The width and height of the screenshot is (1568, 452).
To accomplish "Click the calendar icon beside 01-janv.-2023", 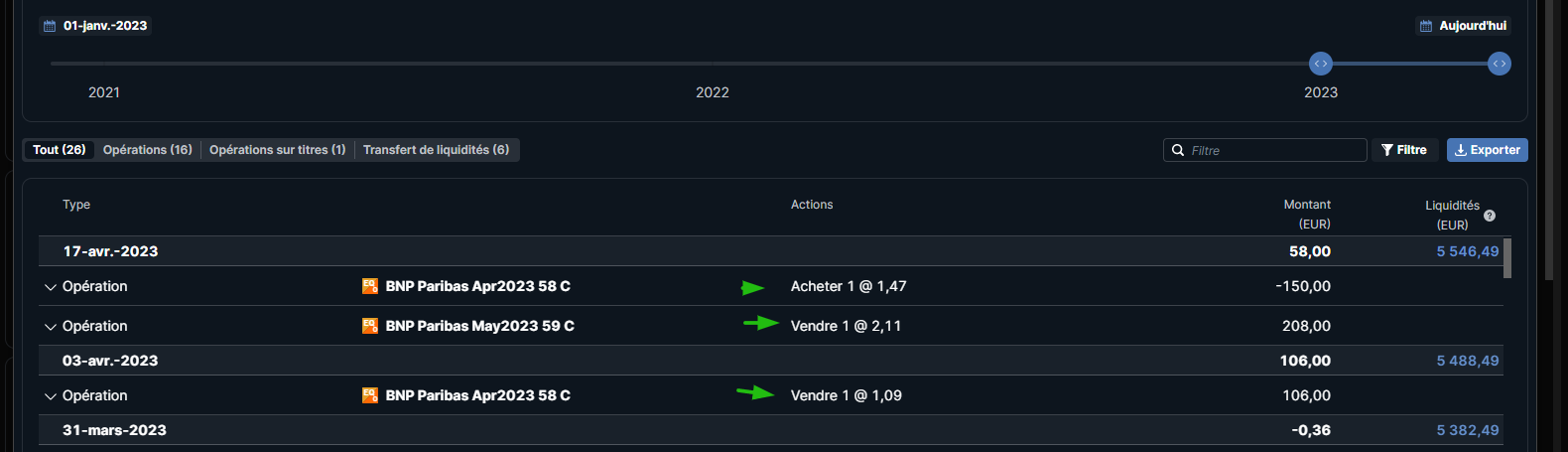I will [x=50, y=26].
